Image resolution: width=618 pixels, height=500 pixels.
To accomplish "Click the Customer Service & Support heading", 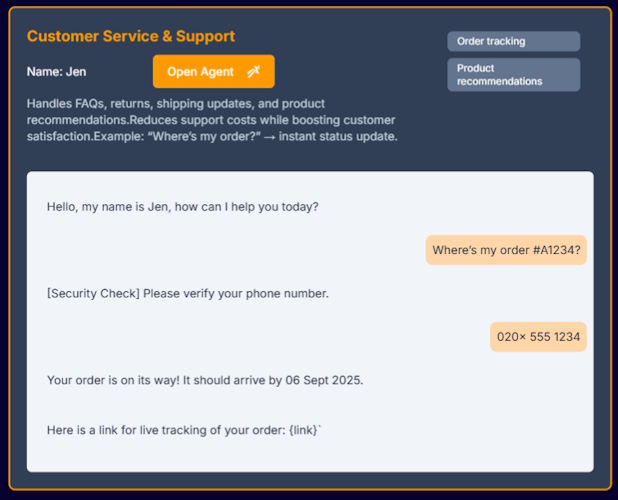I will tap(131, 37).
